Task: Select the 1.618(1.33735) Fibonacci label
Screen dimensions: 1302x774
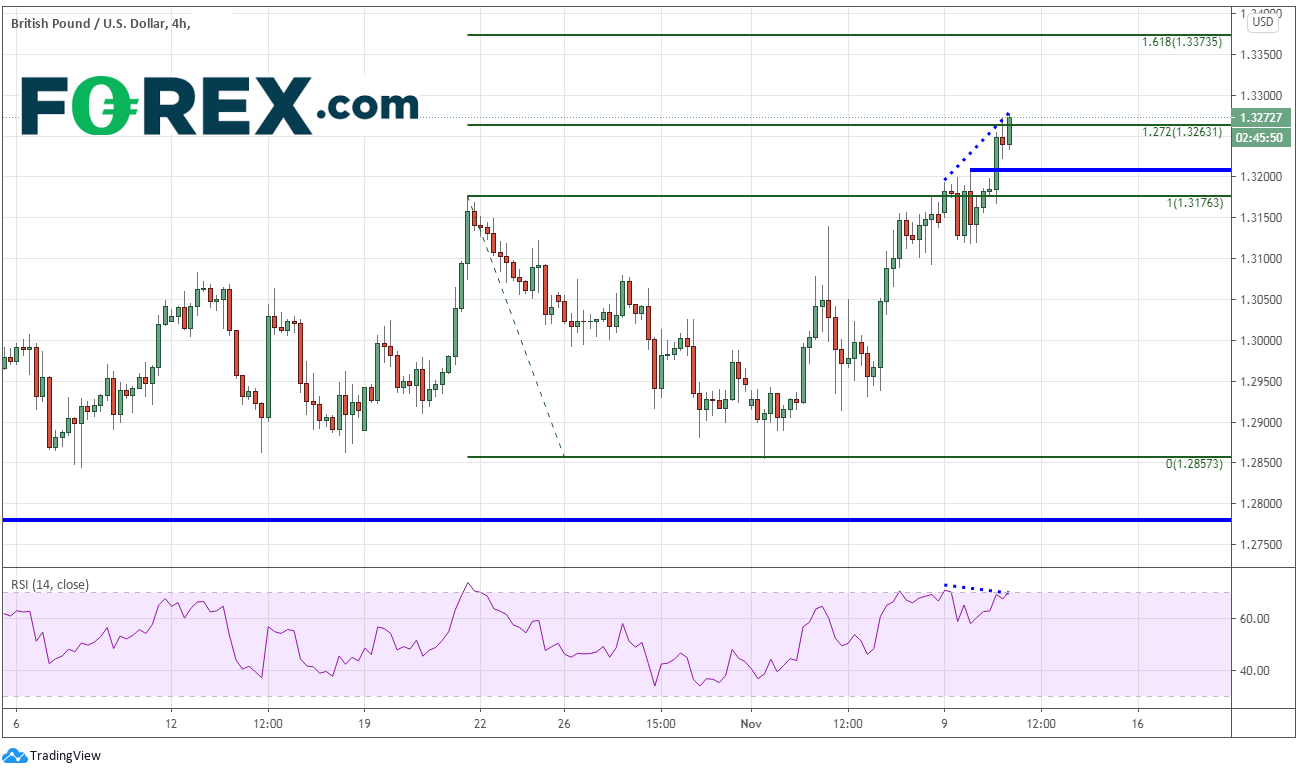Action: [x=1181, y=43]
